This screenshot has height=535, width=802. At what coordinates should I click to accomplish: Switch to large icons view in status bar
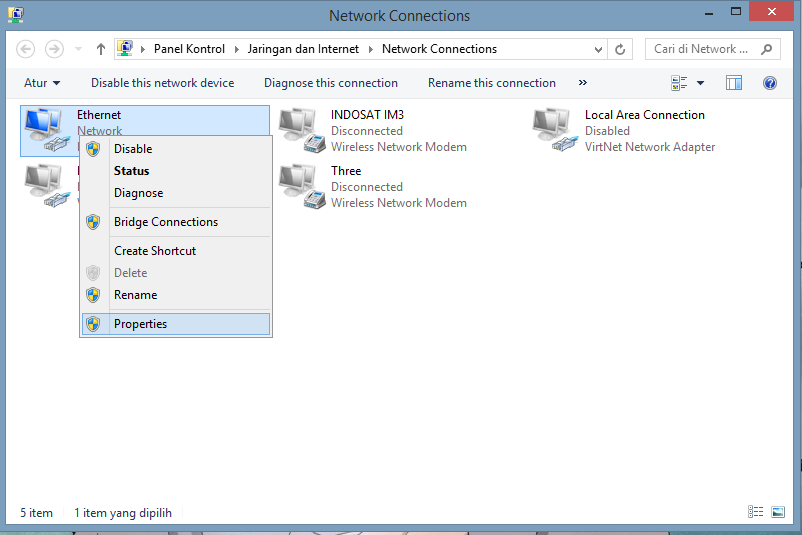[778, 512]
